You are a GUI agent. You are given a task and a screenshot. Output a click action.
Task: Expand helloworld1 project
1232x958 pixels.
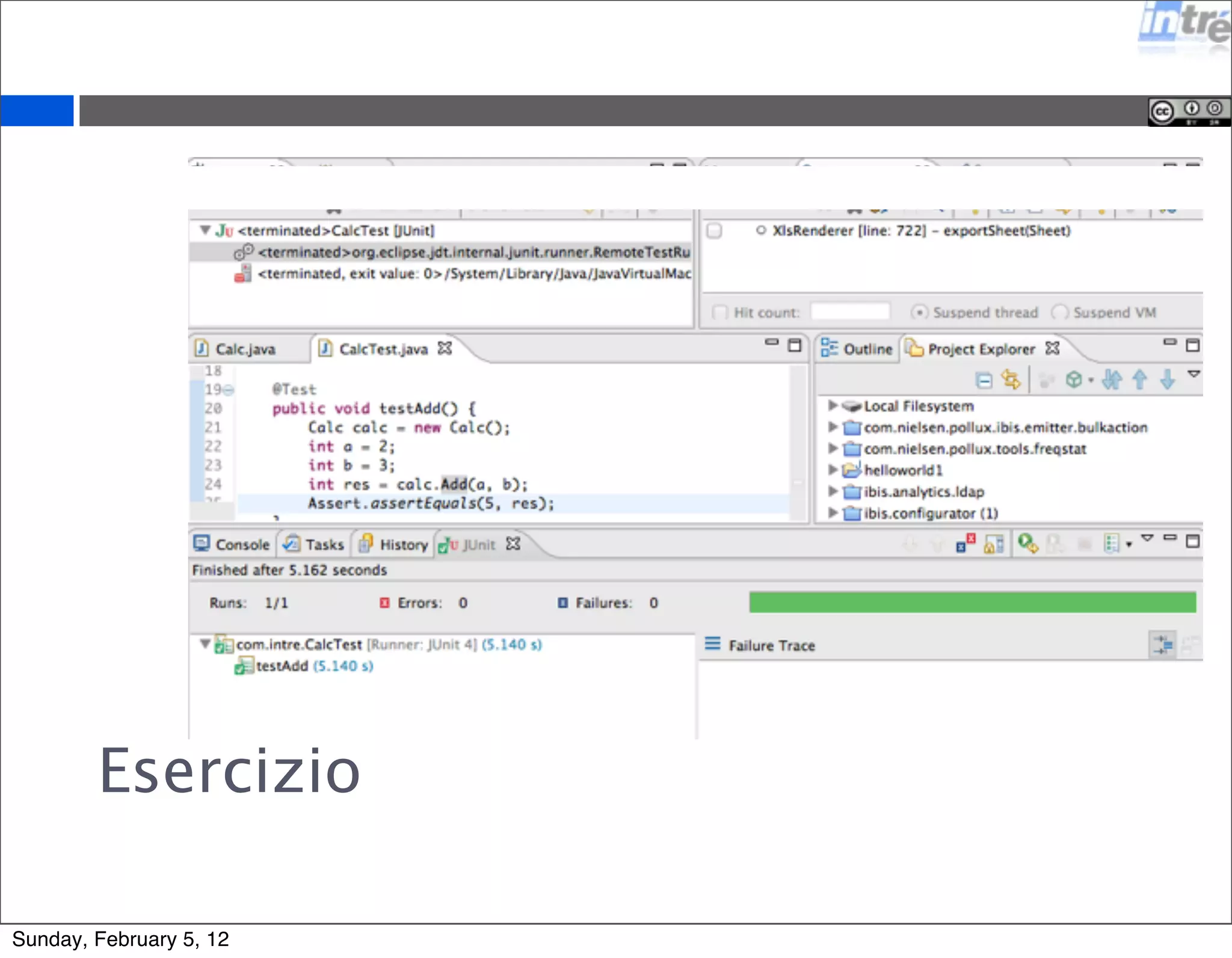pyautogui.click(x=833, y=469)
